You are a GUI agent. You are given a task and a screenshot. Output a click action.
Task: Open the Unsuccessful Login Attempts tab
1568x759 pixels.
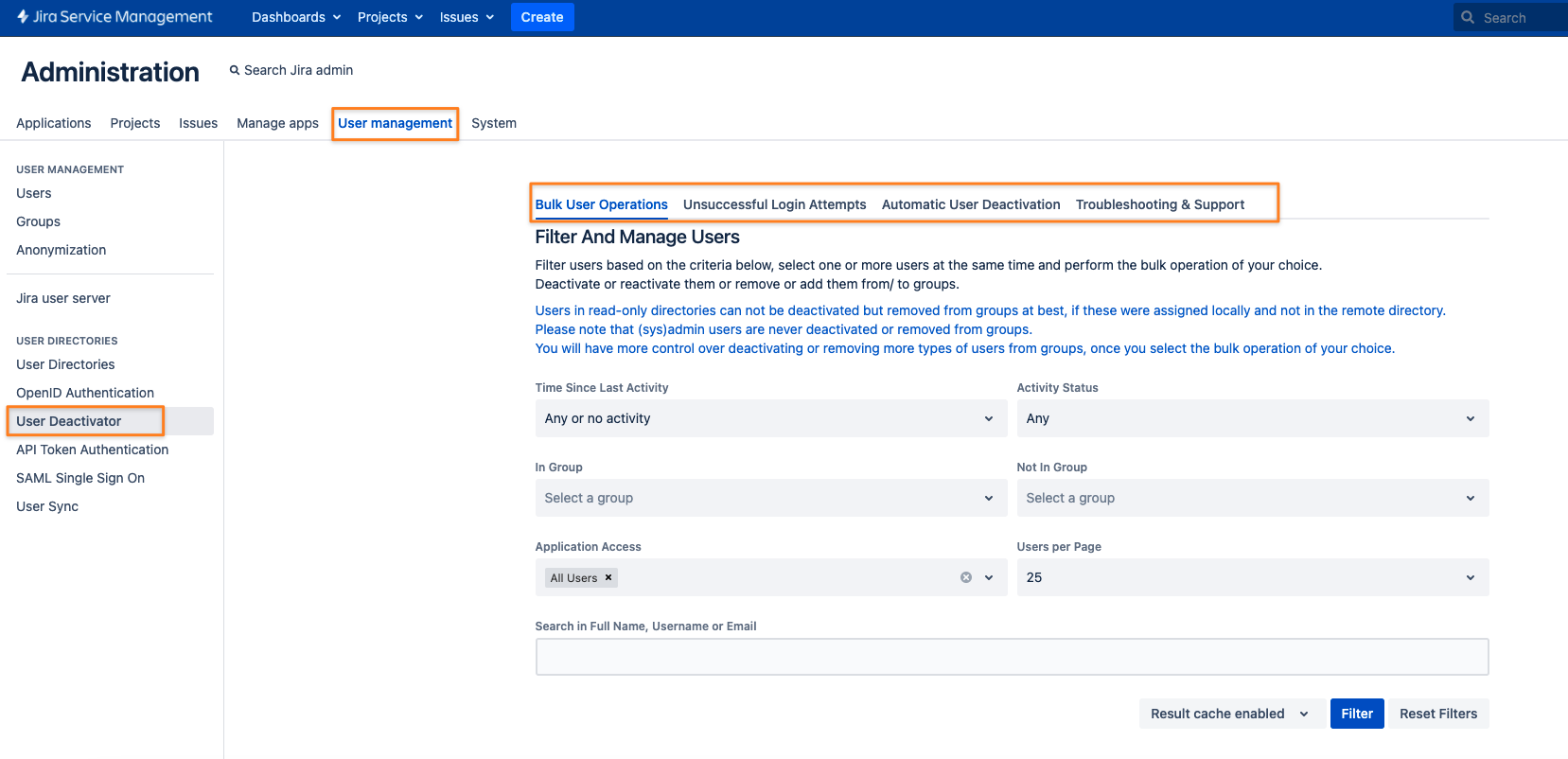tap(775, 204)
